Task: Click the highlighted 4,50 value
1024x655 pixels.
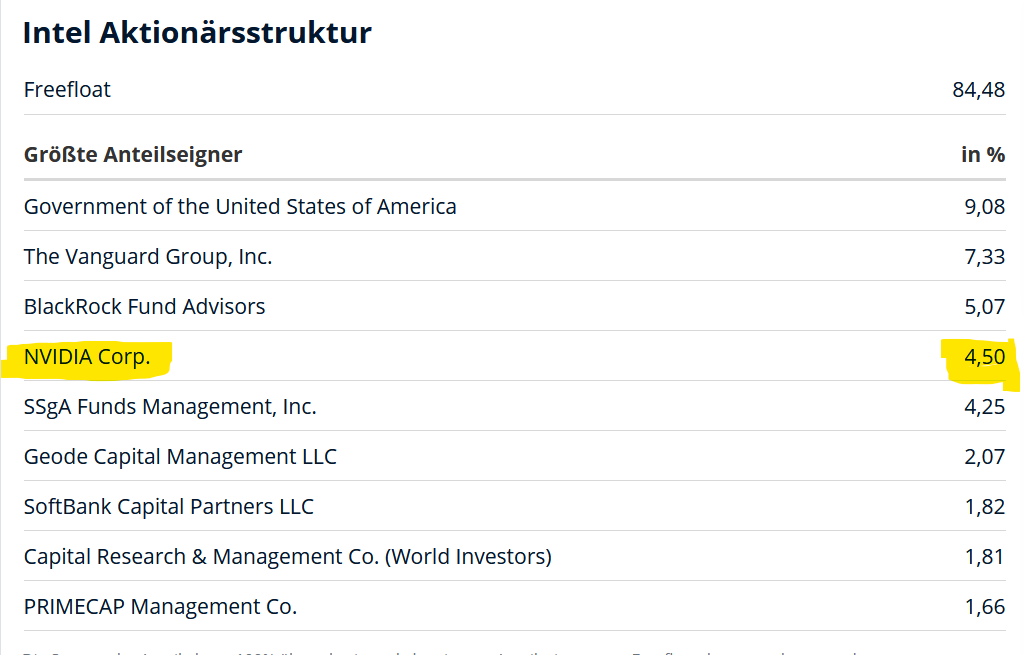Action: pyautogui.click(x=984, y=357)
